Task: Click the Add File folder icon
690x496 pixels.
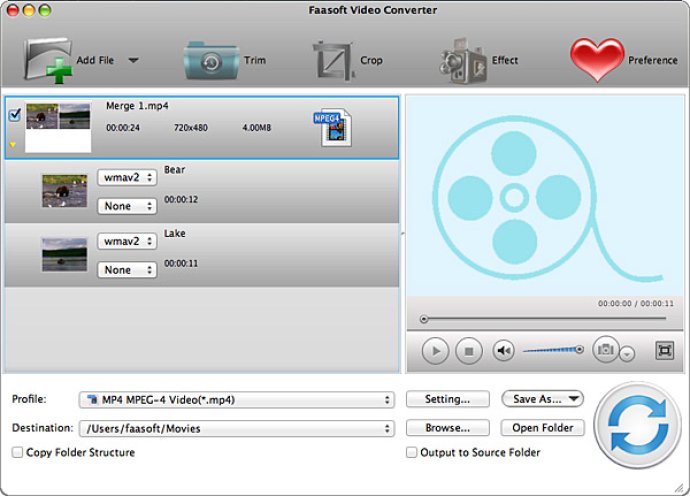Action: coord(48,60)
